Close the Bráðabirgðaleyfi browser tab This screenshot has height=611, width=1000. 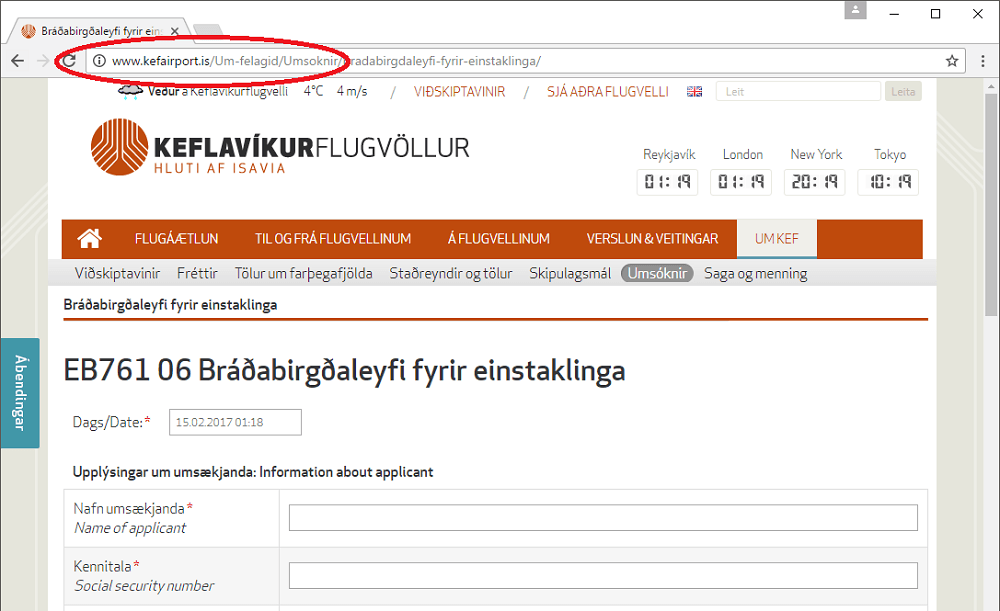point(175,31)
